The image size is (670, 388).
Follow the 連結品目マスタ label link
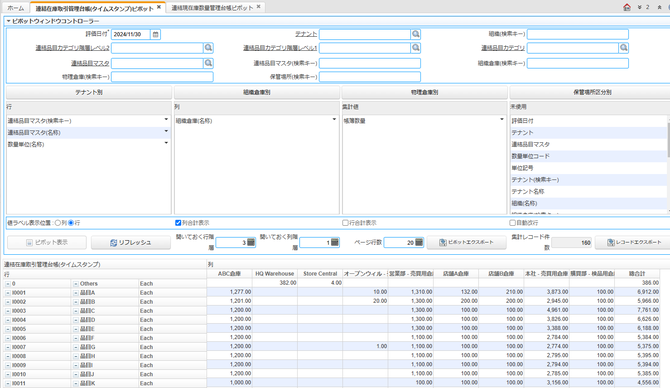(x=90, y=63)
